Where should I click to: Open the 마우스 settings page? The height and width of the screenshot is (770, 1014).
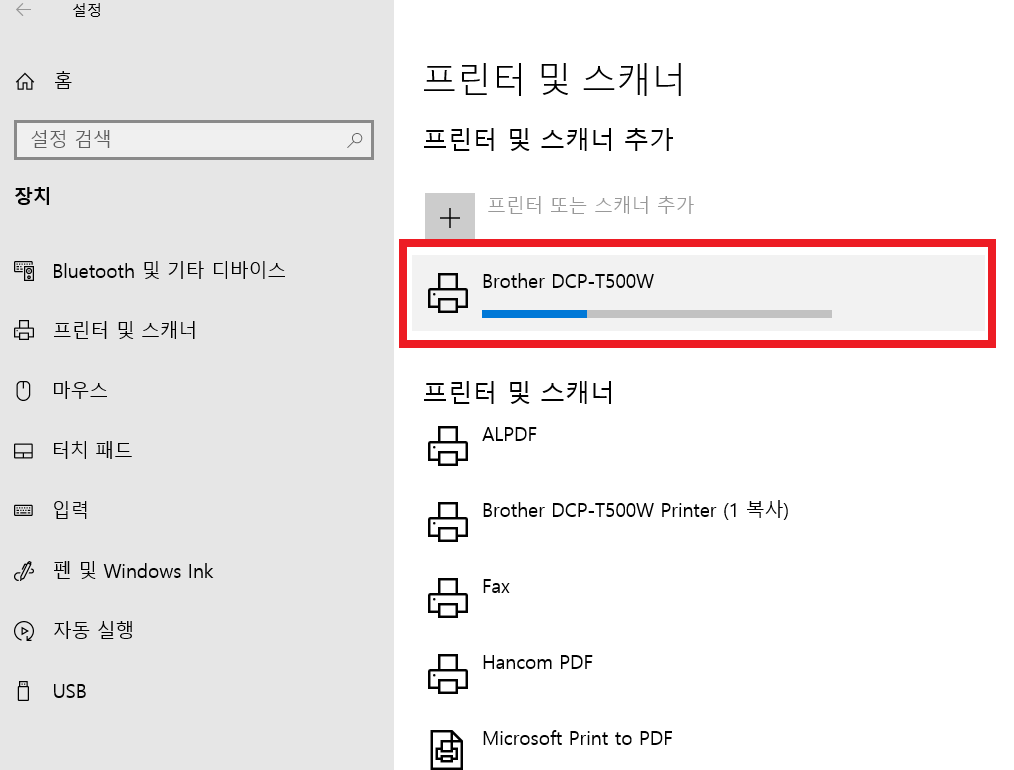80,390
